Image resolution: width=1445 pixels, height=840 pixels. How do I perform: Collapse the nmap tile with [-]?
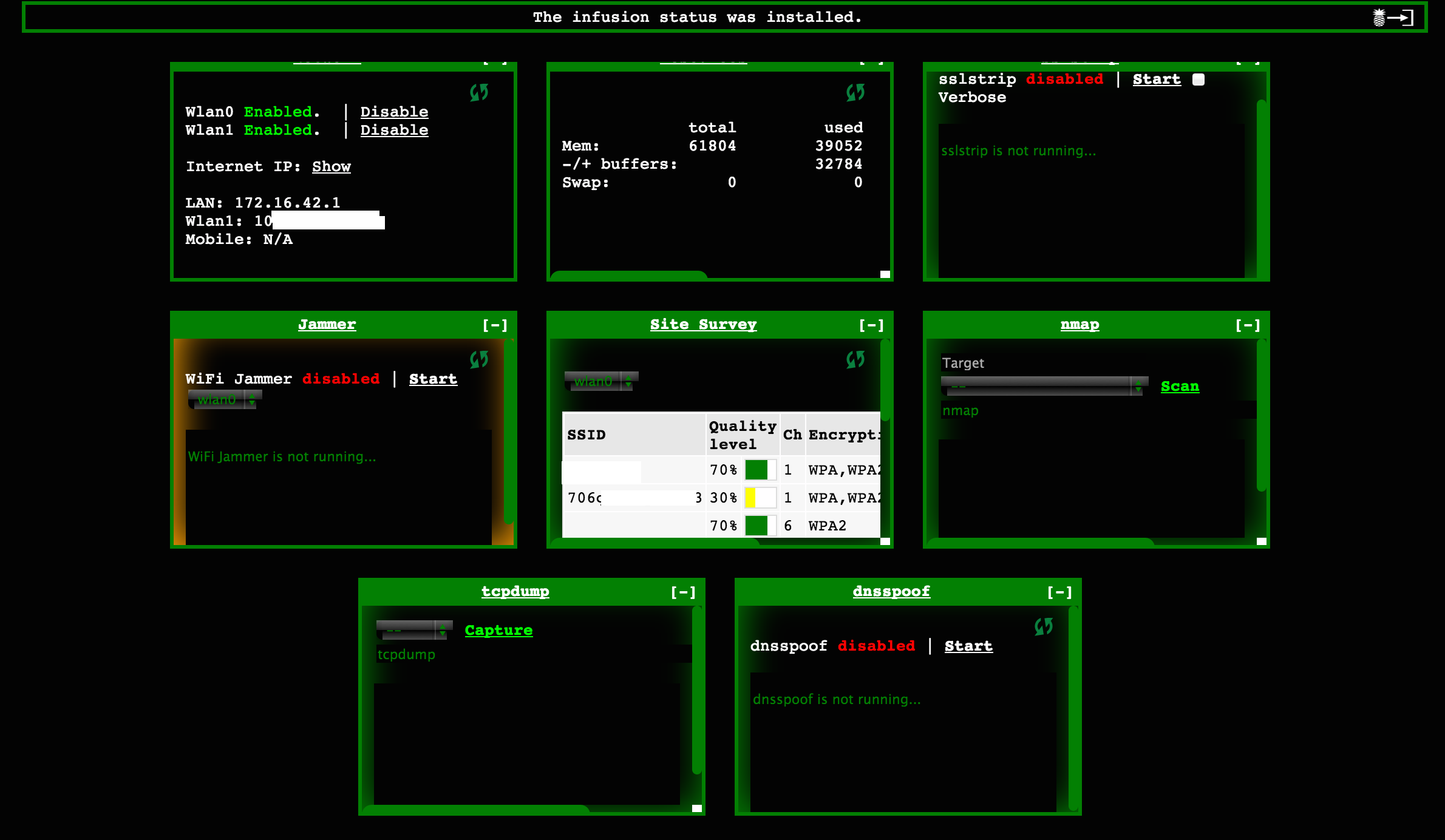1247,325
